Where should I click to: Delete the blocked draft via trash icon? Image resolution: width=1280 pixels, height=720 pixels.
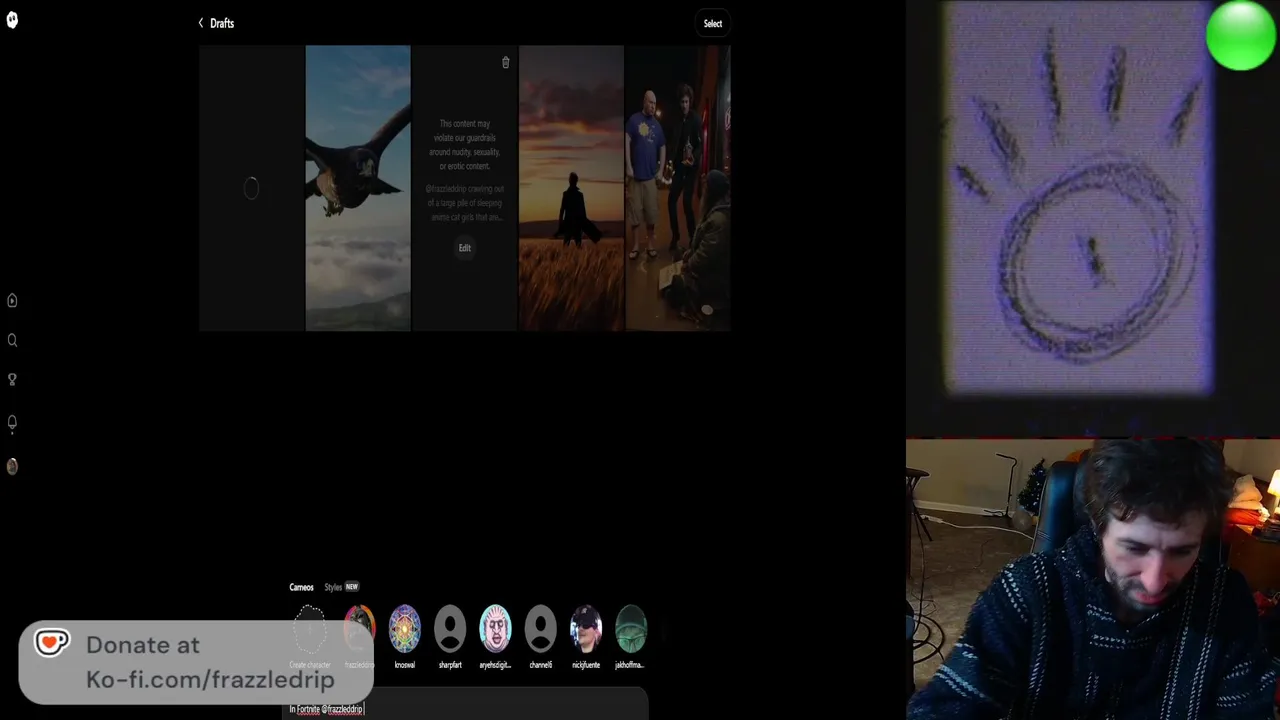(505, 63)
